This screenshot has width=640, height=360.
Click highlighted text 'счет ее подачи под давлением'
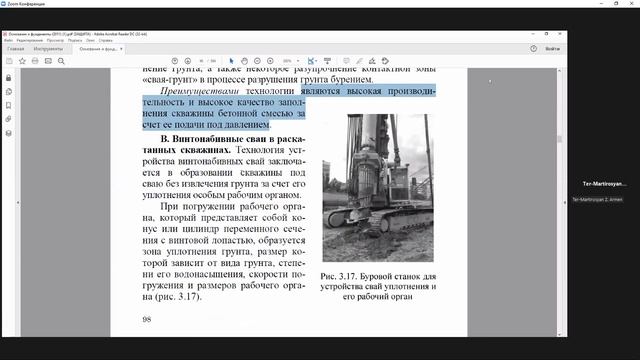tap(206, 124)
